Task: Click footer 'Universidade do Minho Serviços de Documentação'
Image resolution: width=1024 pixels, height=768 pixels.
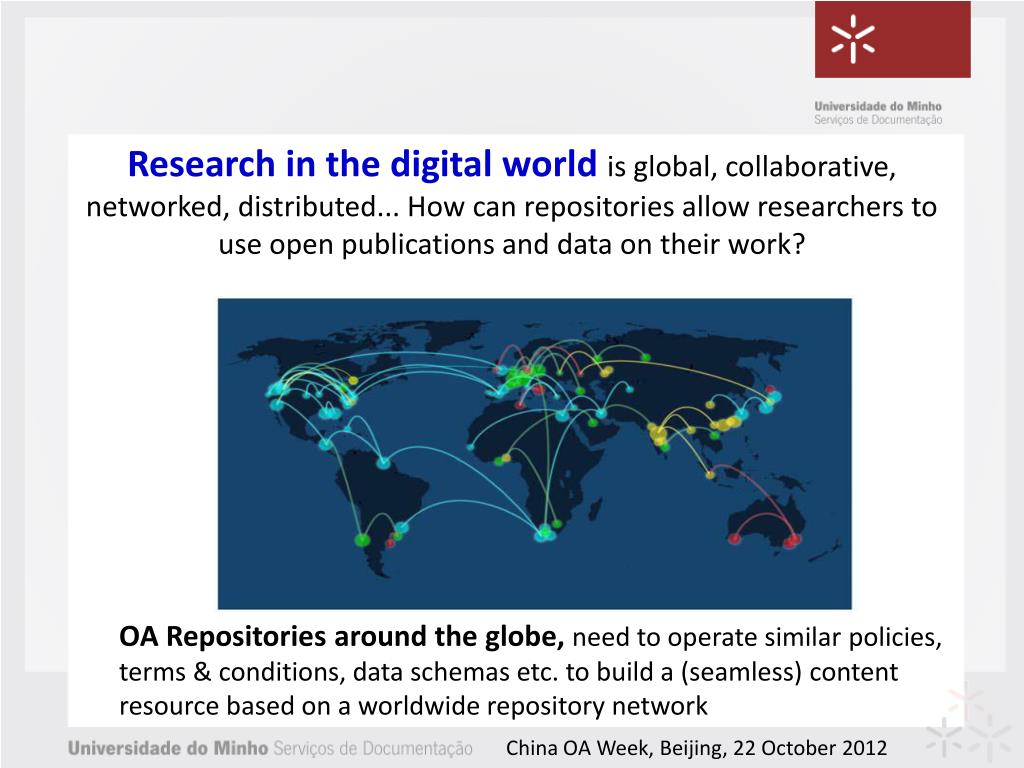Action: [270, 748]
